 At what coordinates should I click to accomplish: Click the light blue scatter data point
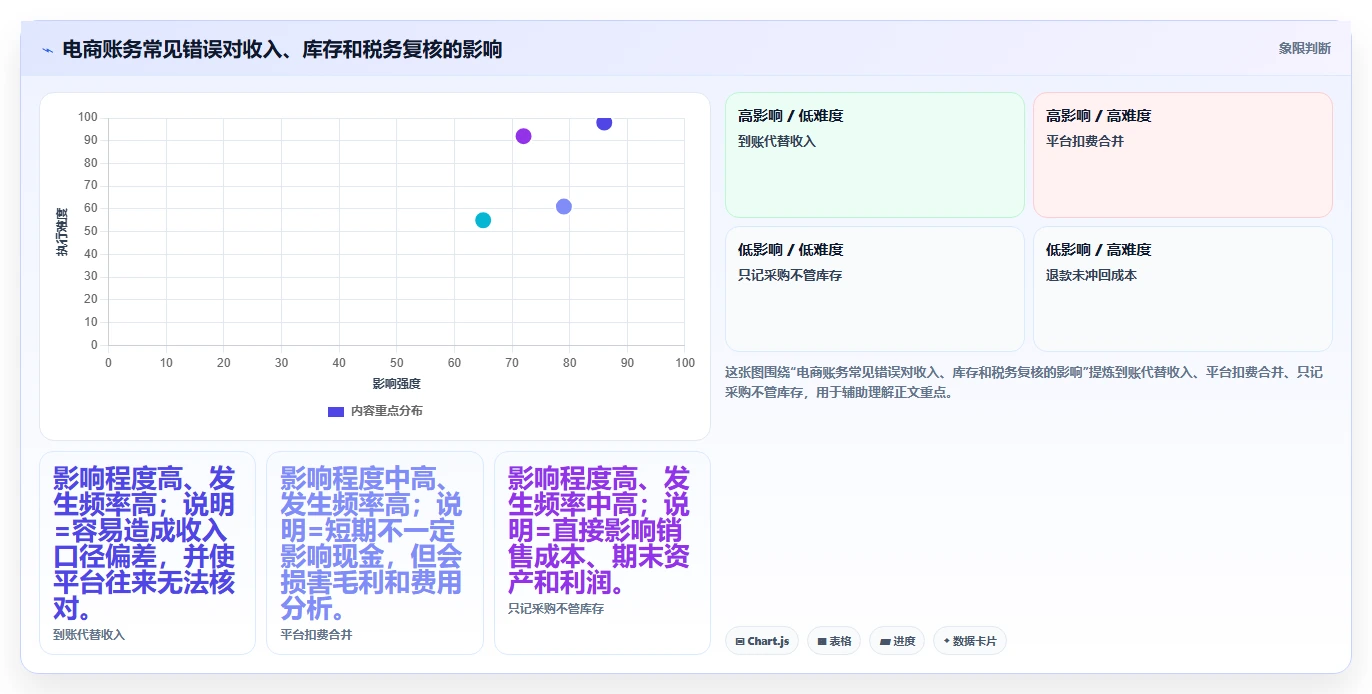[564, 206]
